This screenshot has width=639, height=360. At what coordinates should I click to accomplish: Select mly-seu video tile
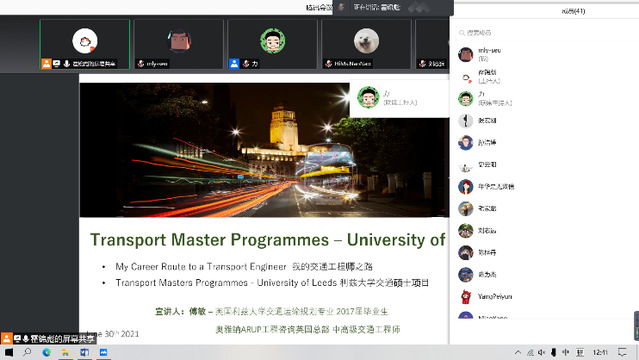(x=178, y=44)
